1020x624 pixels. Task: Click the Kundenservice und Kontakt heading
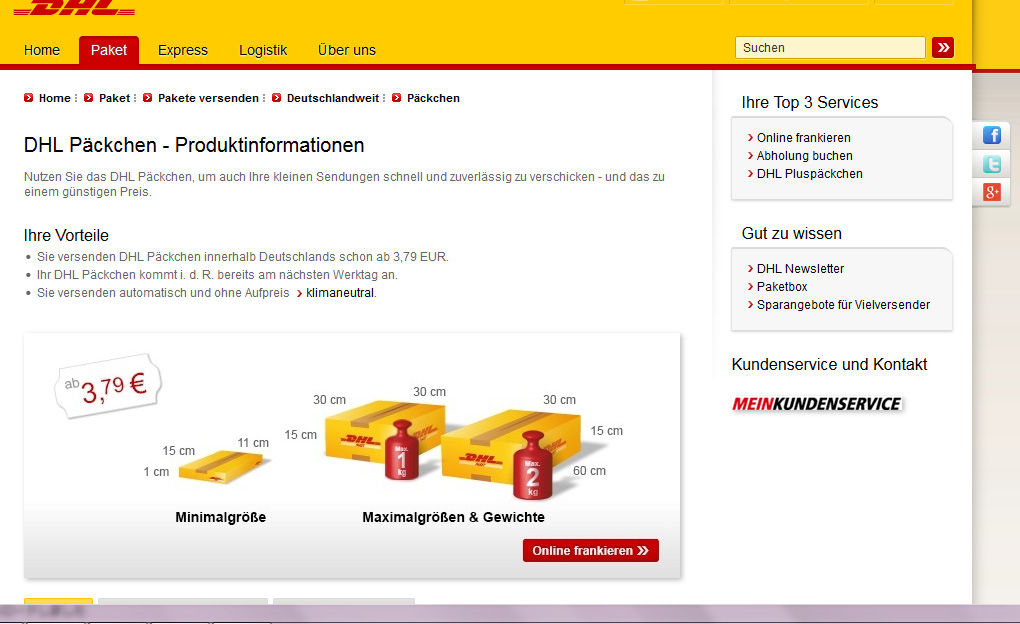pos(829,364)
